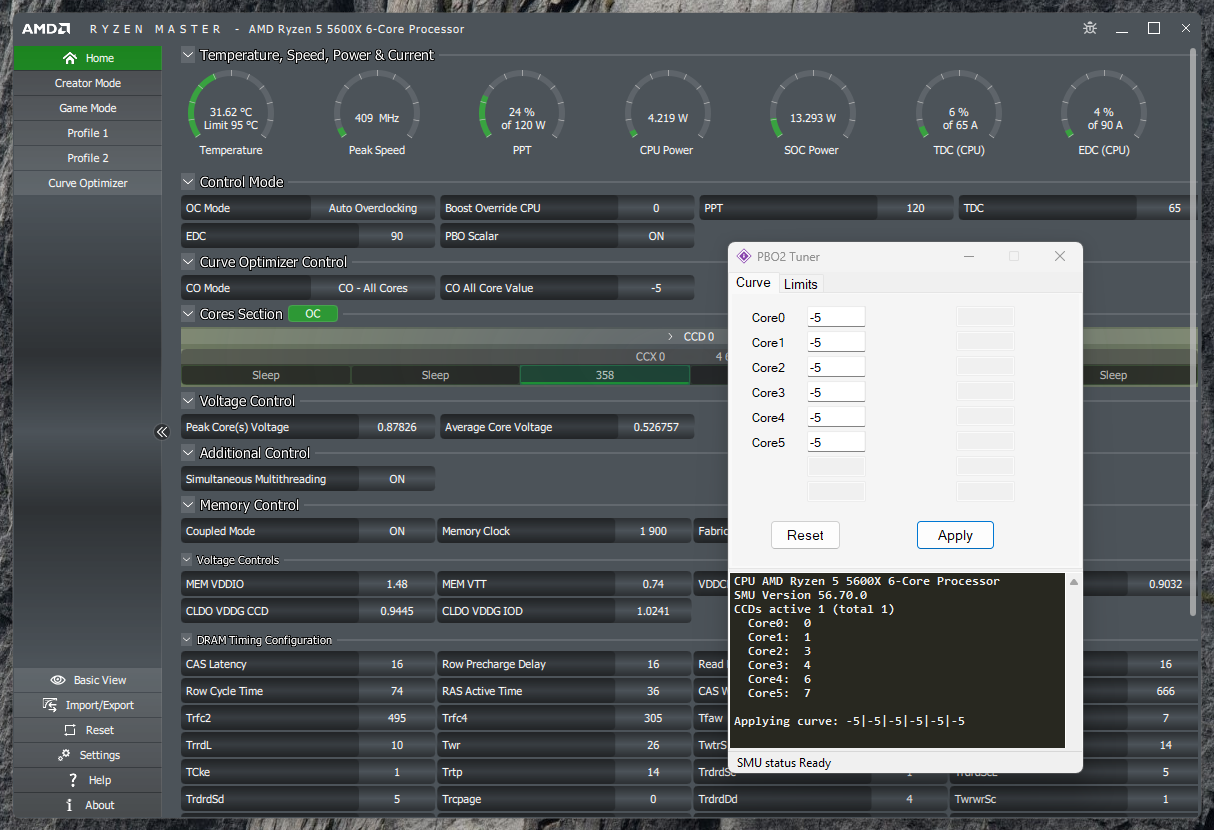The image size is (1214, 830).
Task: Click Apply in PBO2 Tuner
Action: [955, 535]
